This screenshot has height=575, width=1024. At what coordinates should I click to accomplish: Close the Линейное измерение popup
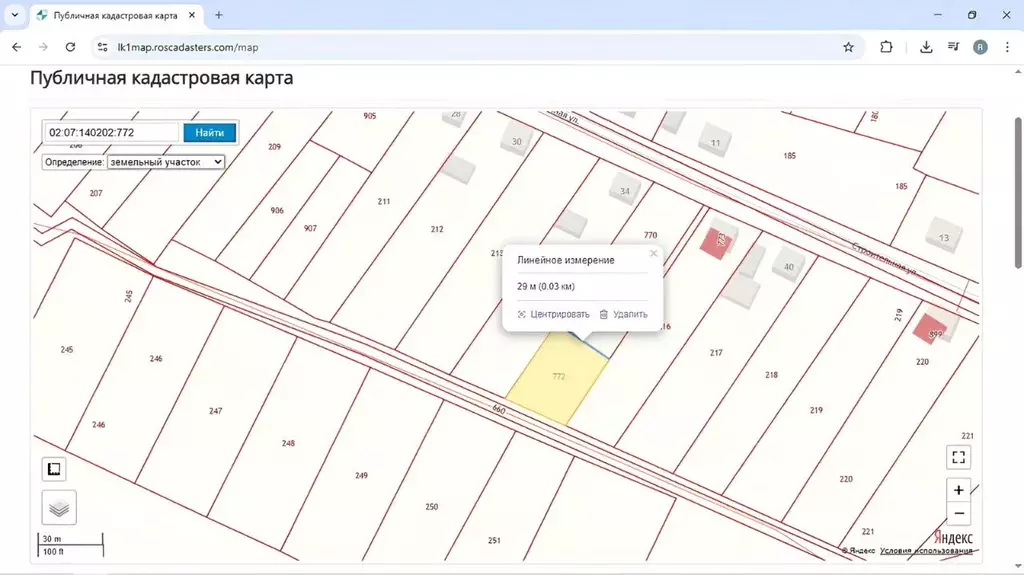(x=654, y=254)
